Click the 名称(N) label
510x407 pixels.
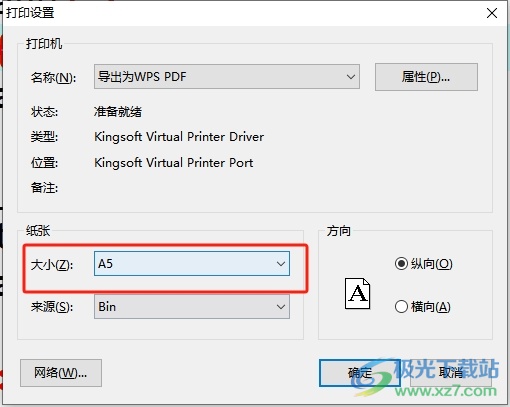coord(53,78)
